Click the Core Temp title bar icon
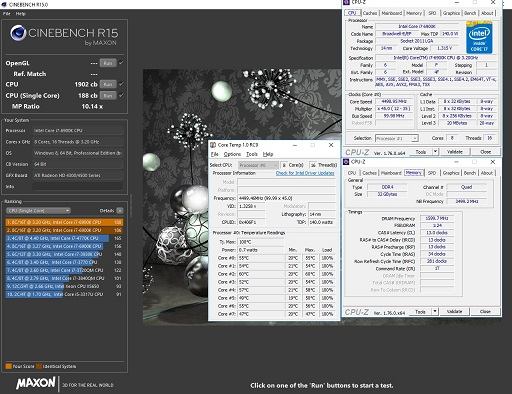 click(x=213, y=145)
